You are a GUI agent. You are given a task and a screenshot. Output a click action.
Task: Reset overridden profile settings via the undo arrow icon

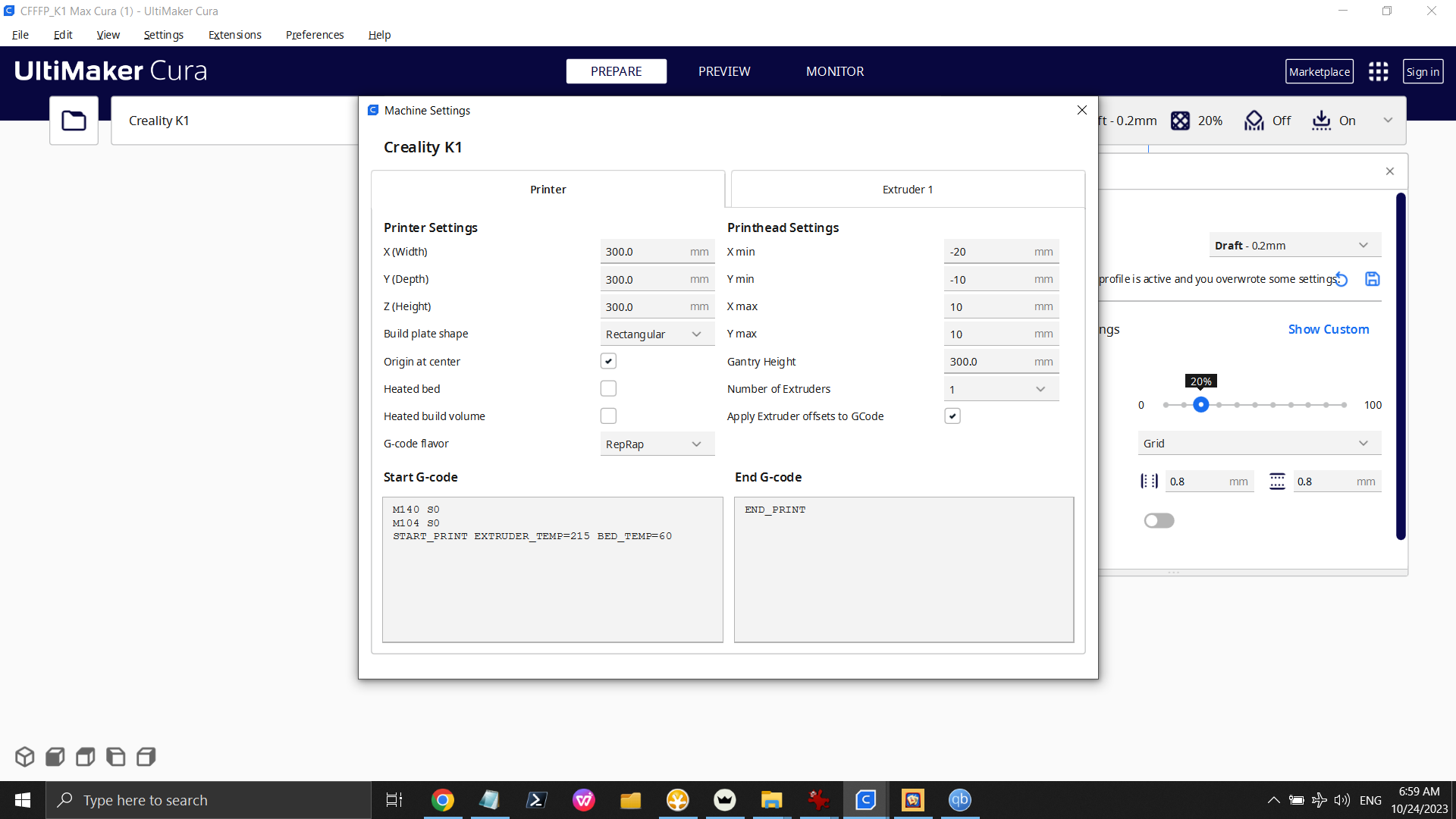[1341, 279]
